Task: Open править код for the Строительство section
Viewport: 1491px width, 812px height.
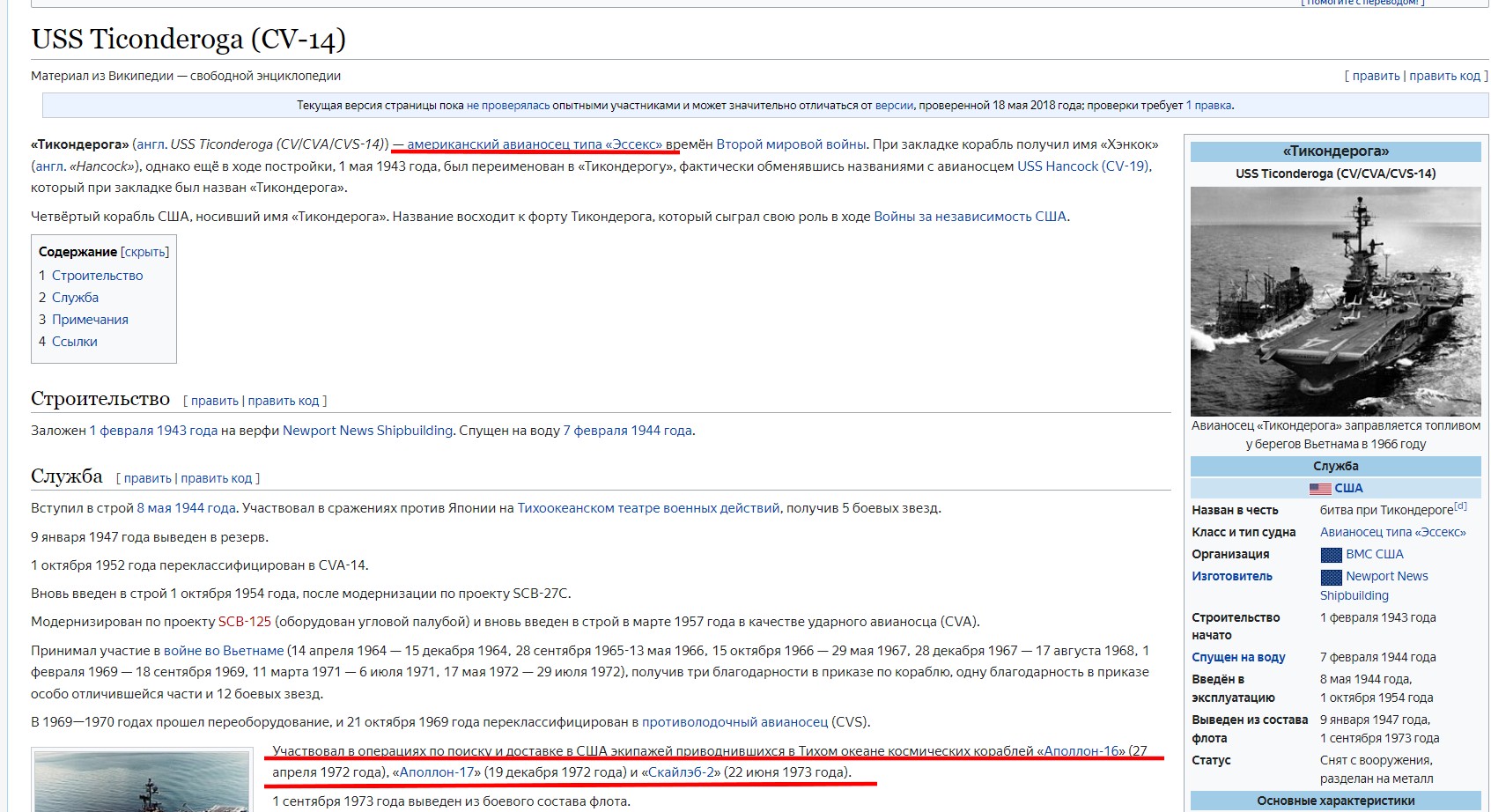Action: click(284, 401)
